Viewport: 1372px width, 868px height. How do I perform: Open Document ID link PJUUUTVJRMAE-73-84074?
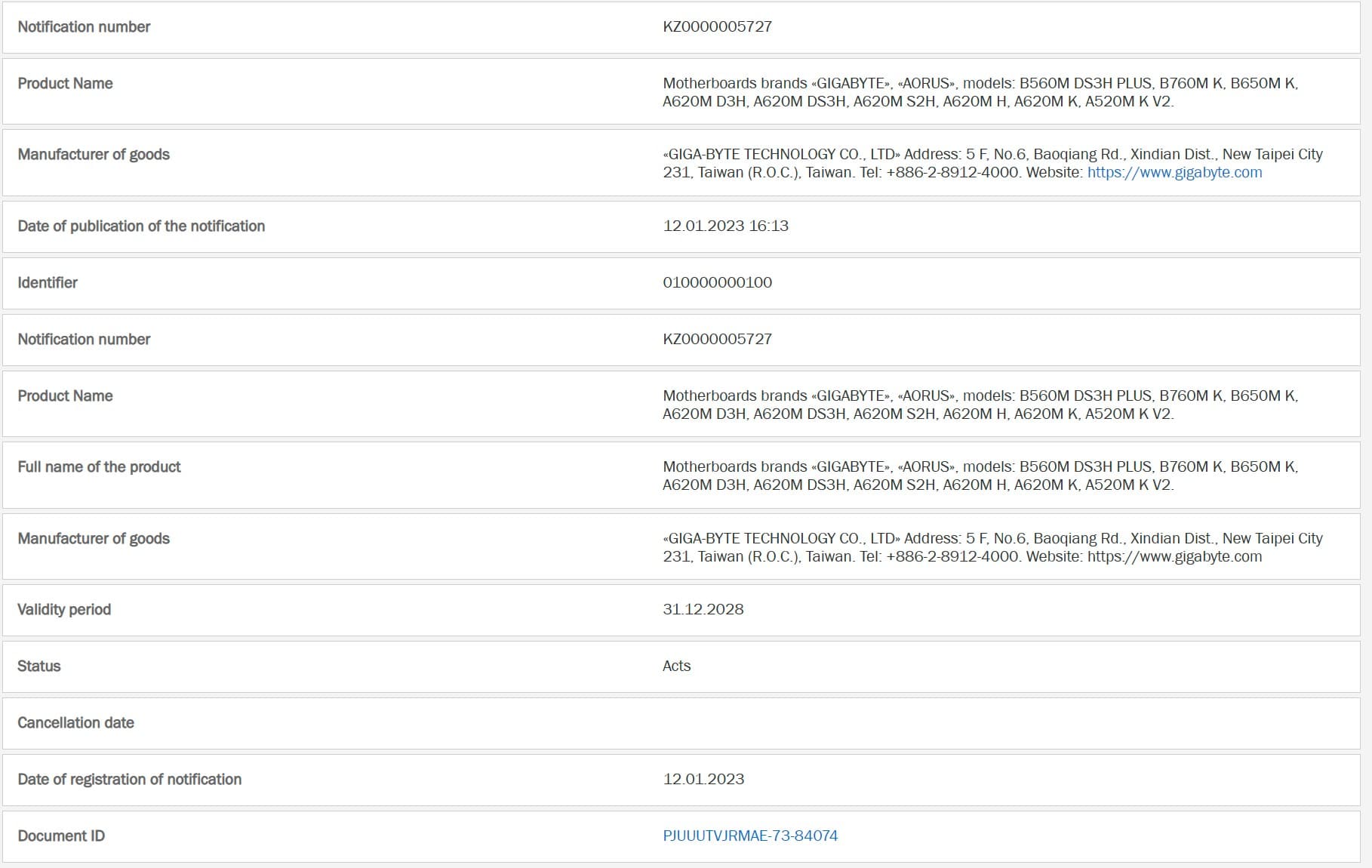(750, 836)
